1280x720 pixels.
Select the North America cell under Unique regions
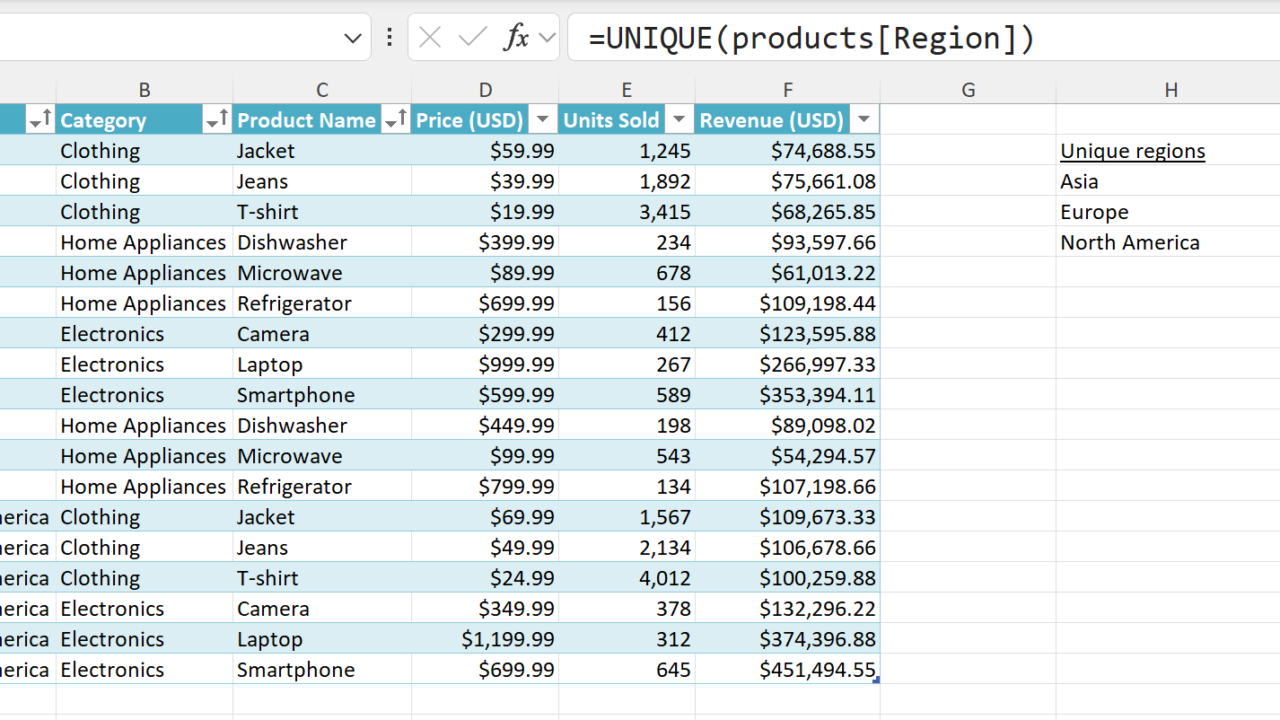tap(1130, 243)
